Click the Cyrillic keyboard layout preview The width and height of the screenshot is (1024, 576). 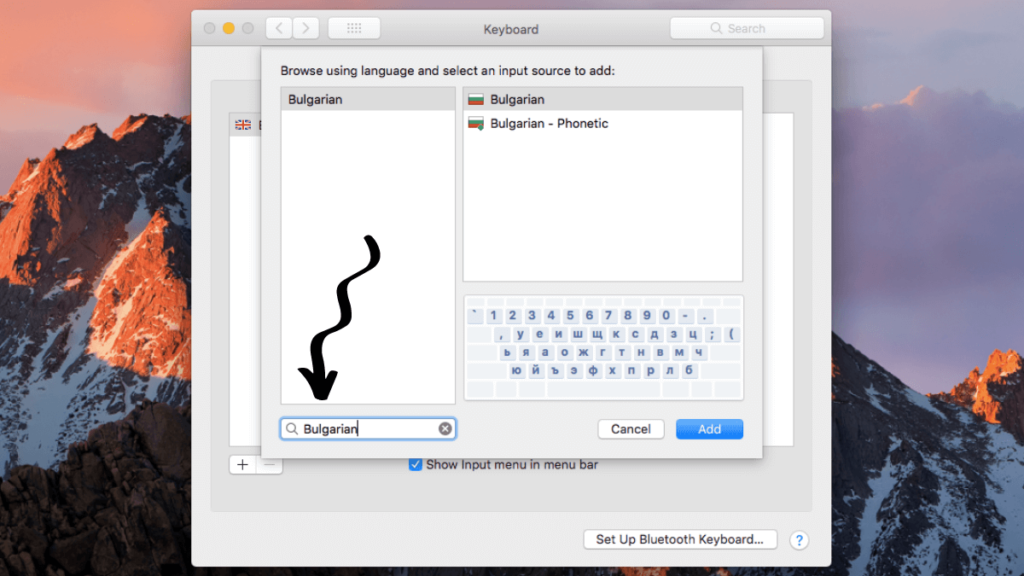pyautogui.click(x=602, y=350)
